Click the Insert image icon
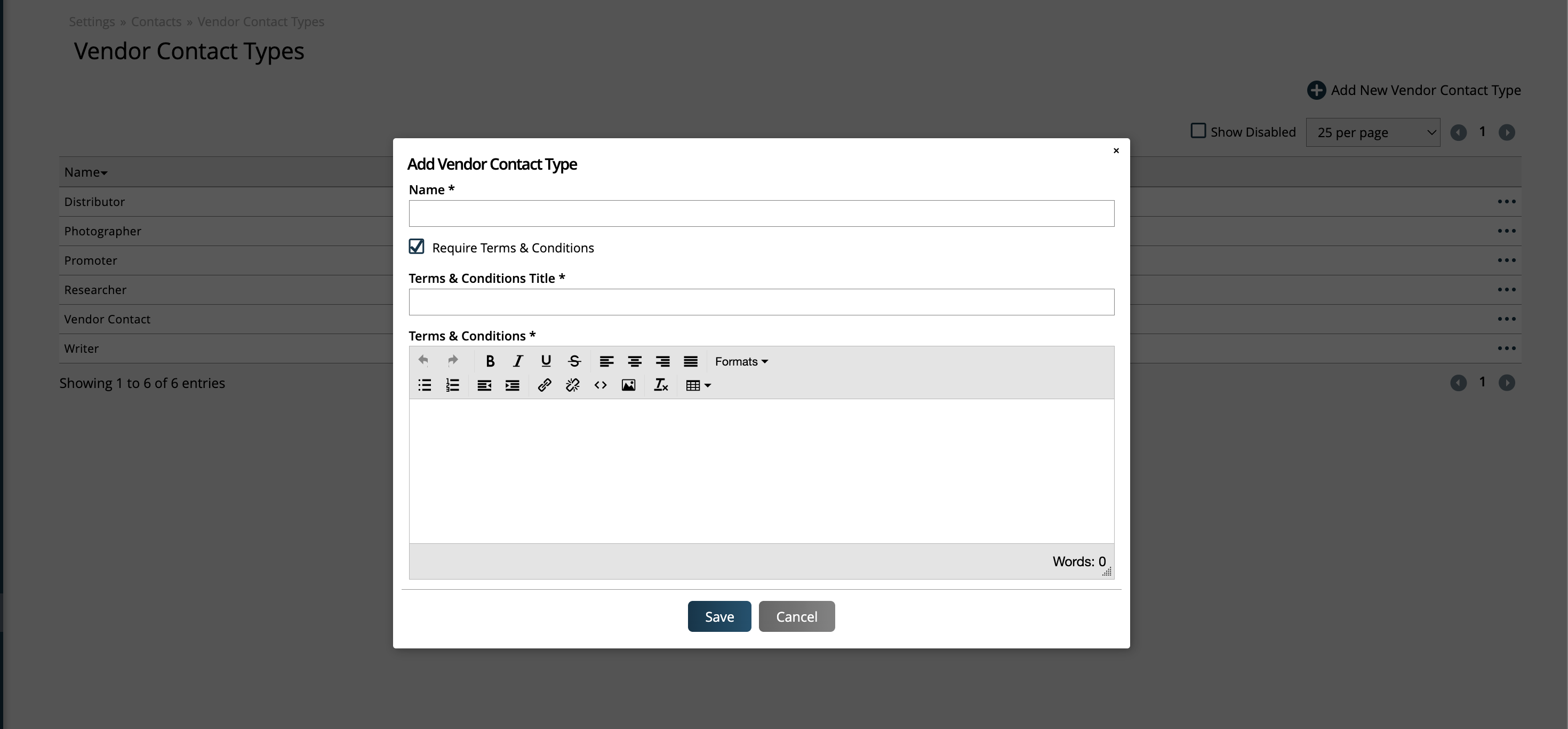Screen dimensions: 1568x729 click(629, 385)
